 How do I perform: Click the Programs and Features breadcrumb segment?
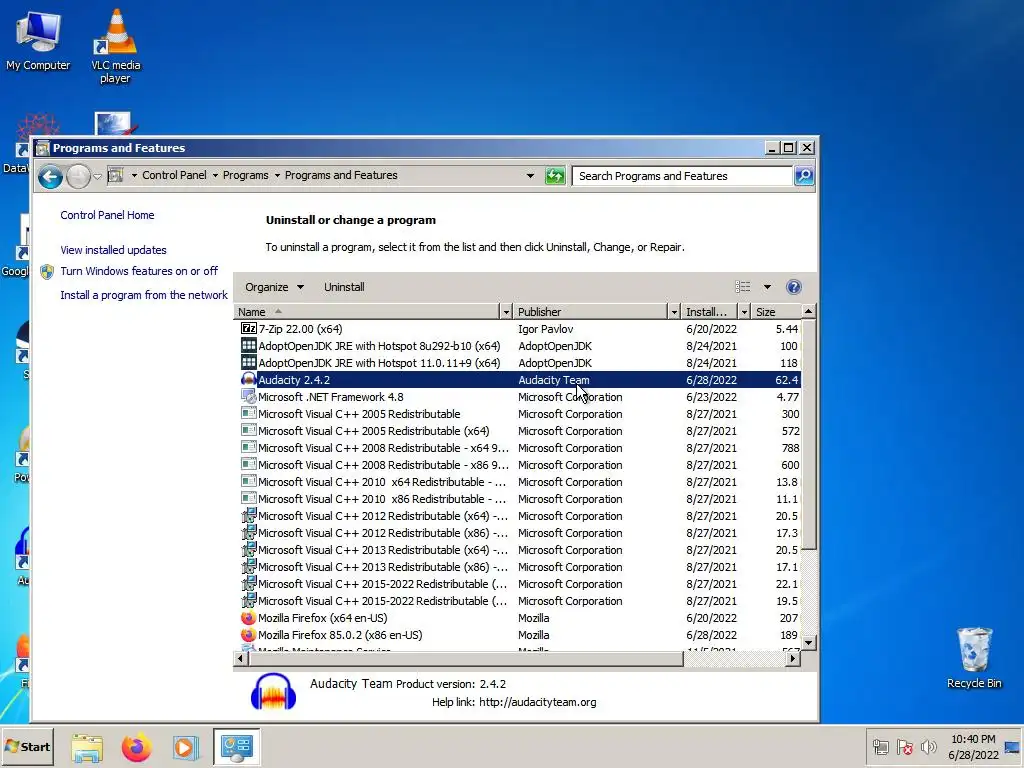coord(341,175)
